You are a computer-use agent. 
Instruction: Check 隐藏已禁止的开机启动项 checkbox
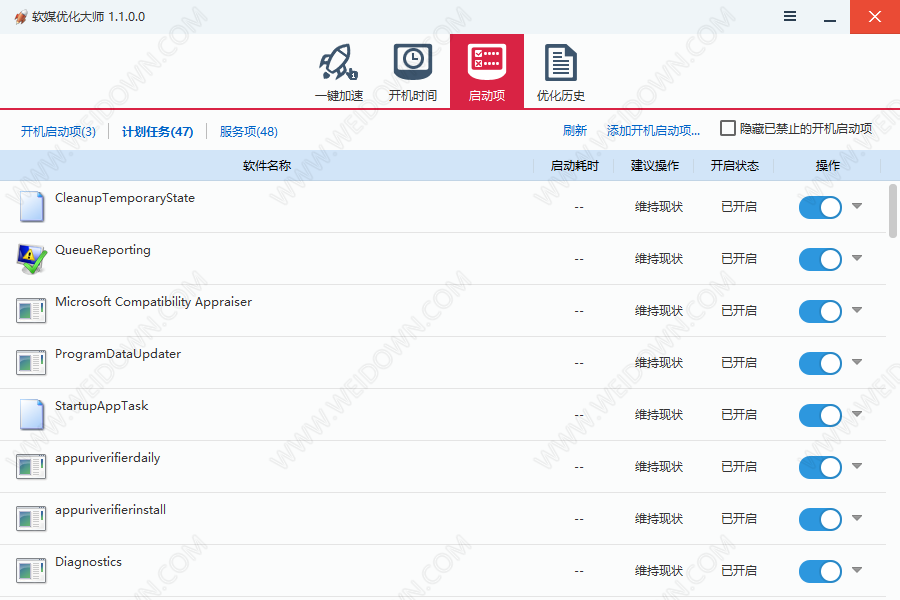[728, 129]
